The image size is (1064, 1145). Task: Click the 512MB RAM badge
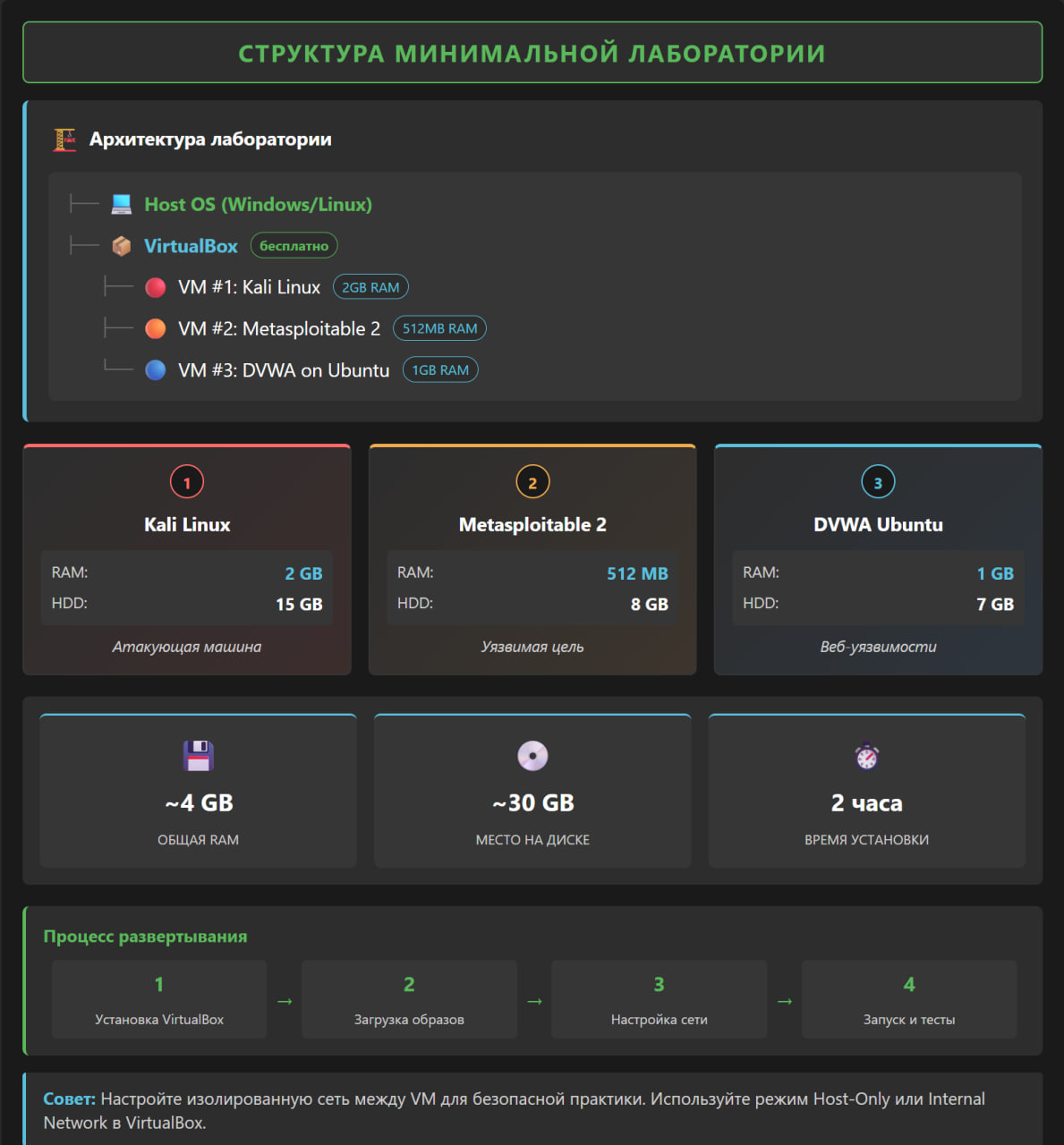point(439,328)
